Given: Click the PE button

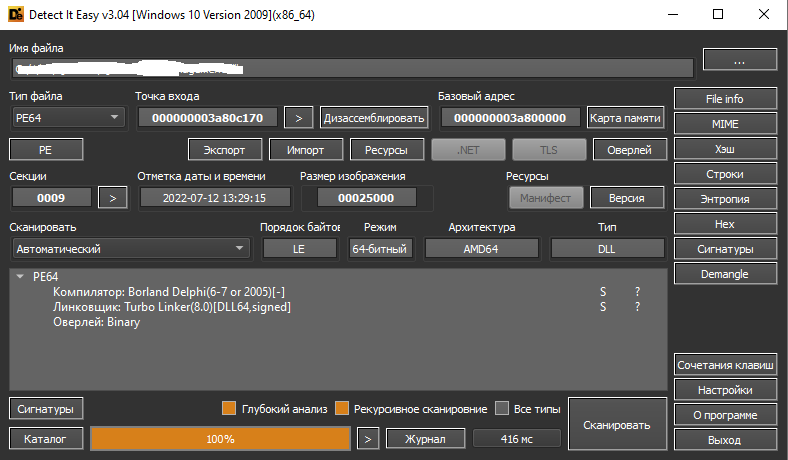Looking at the screenshot, I should click(x=46, y=150).
